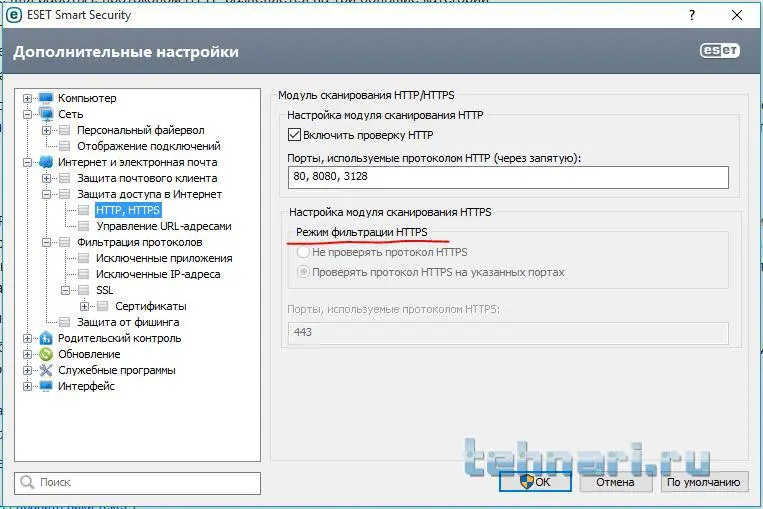Click the HTTPS ports field showing 443

[508, 333]
